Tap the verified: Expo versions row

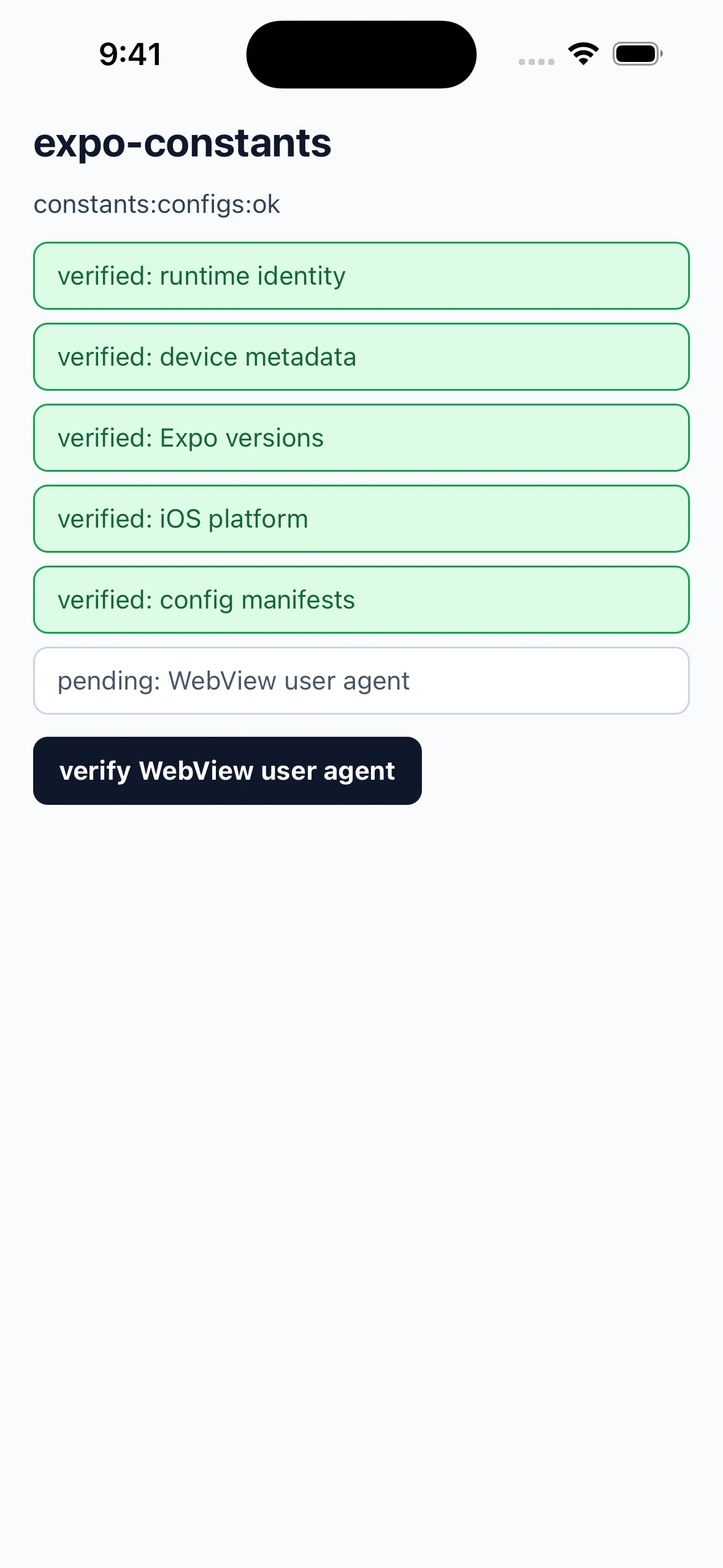[x=361, y=438]
